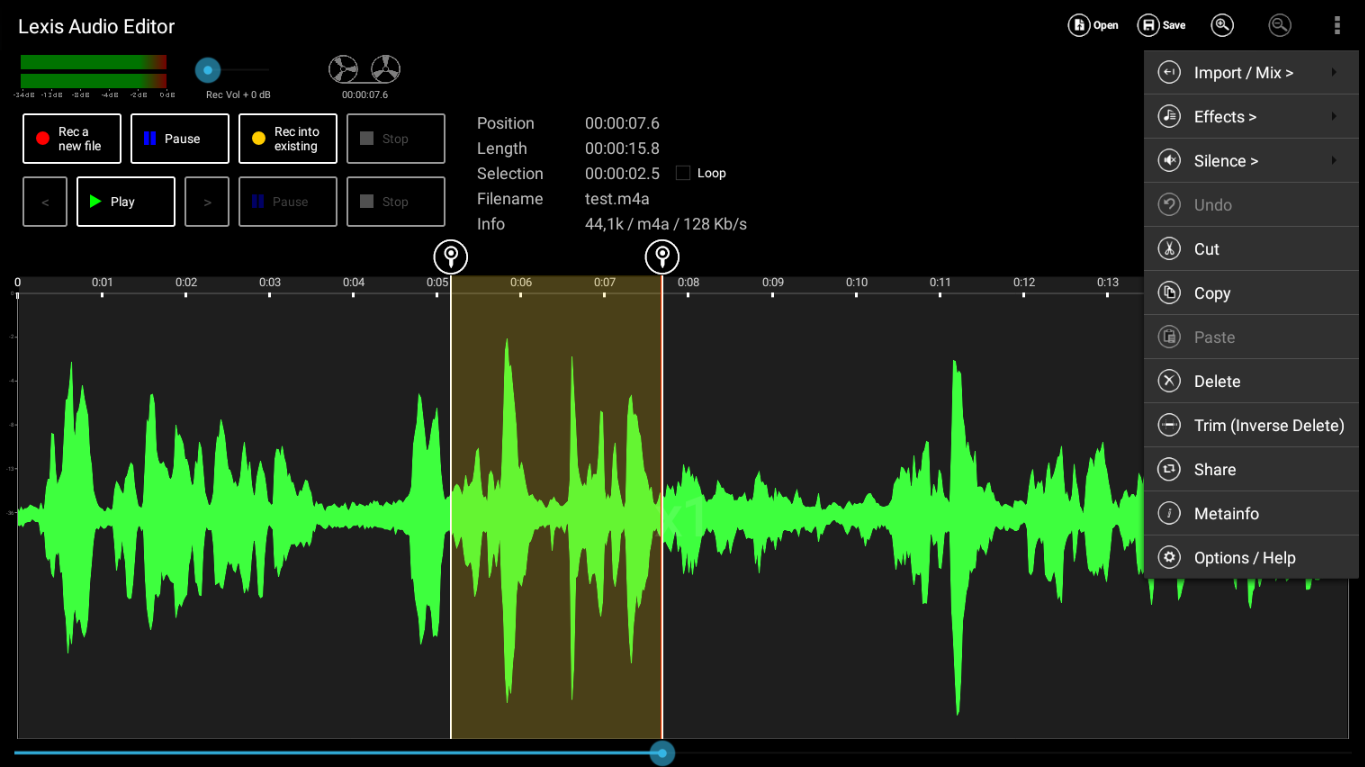The image size is (1365, 767).
Task: Click the playback Pause button
Action: (288, 202)
